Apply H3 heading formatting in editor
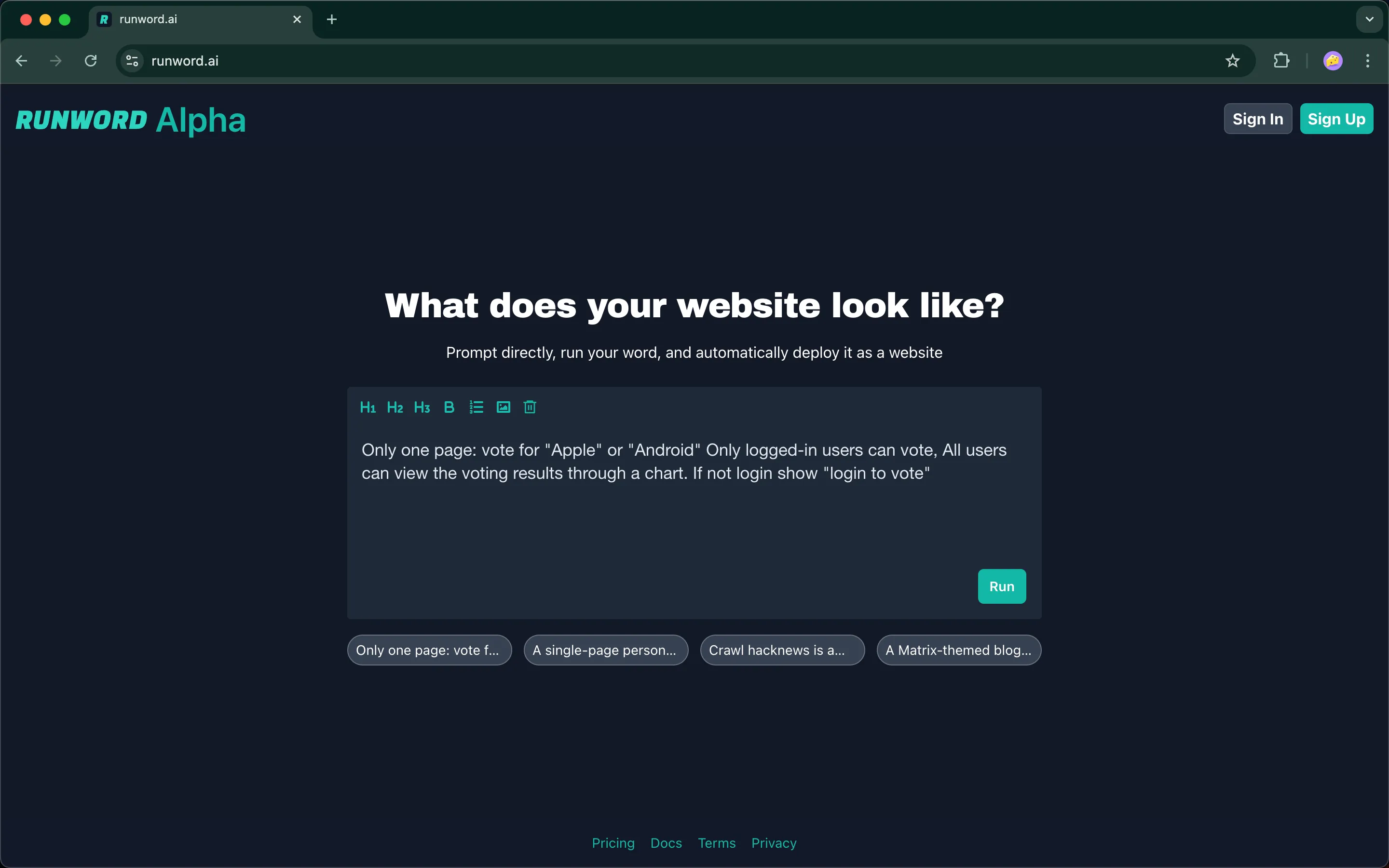The height and width of the screenshot is (868, 1389). click(x=422, y=407)
